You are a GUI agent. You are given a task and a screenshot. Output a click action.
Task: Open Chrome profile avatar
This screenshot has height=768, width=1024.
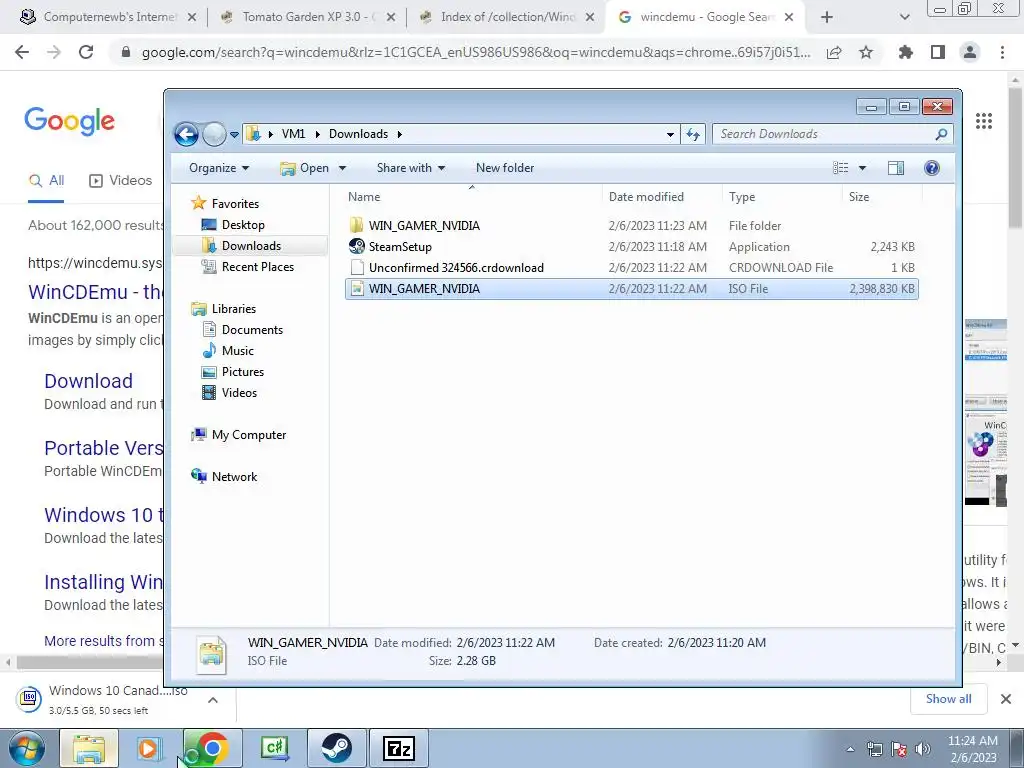tap(970, 52)
